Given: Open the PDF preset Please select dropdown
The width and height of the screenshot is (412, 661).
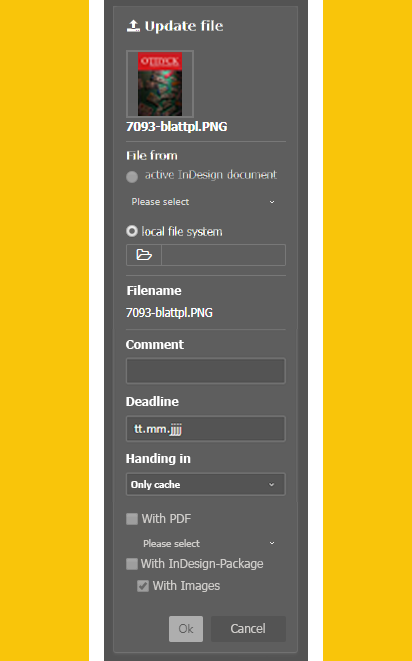Looking at the screenshot, I should click(x=210, y=543).
